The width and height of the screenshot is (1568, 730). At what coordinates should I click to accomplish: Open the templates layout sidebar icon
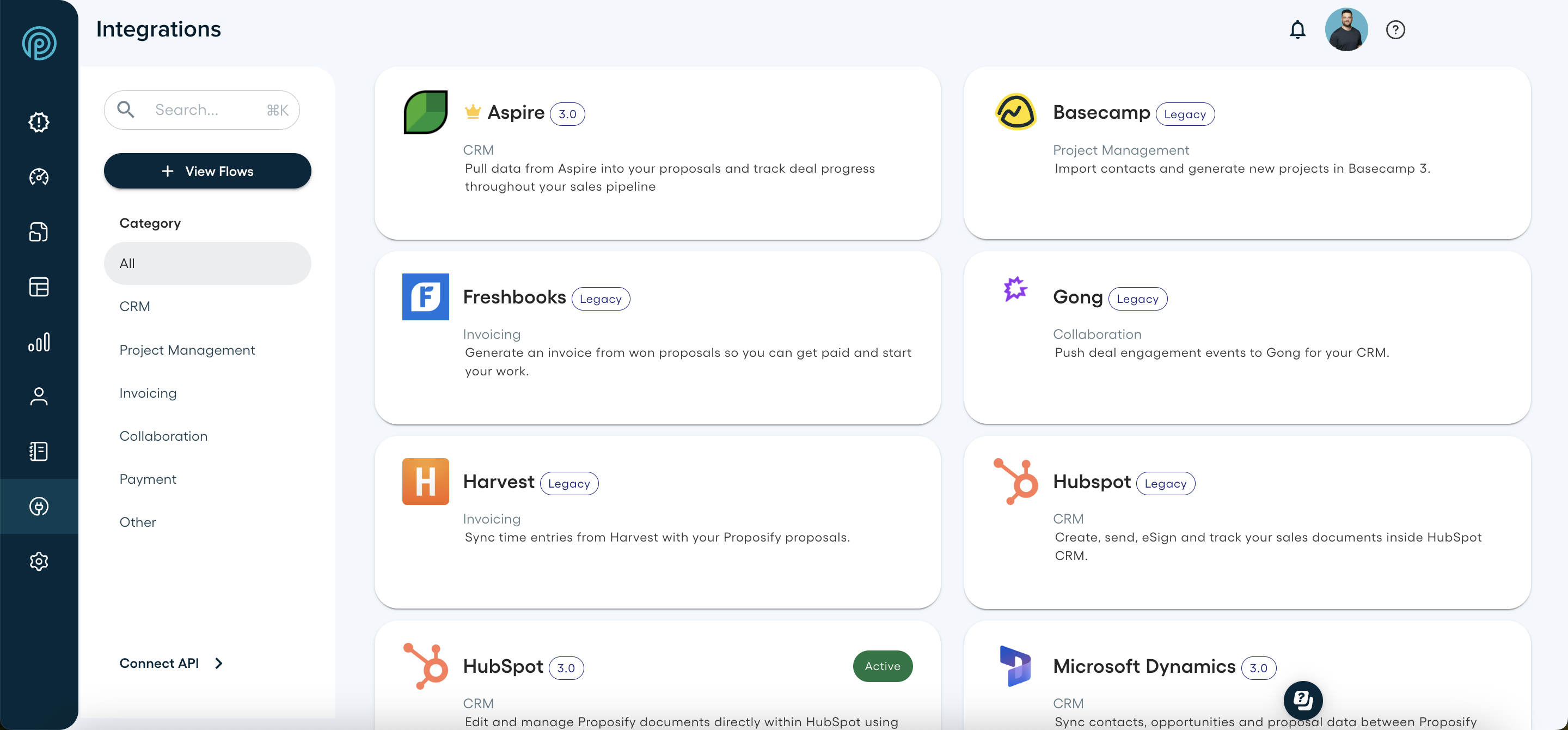pos(39,287)
